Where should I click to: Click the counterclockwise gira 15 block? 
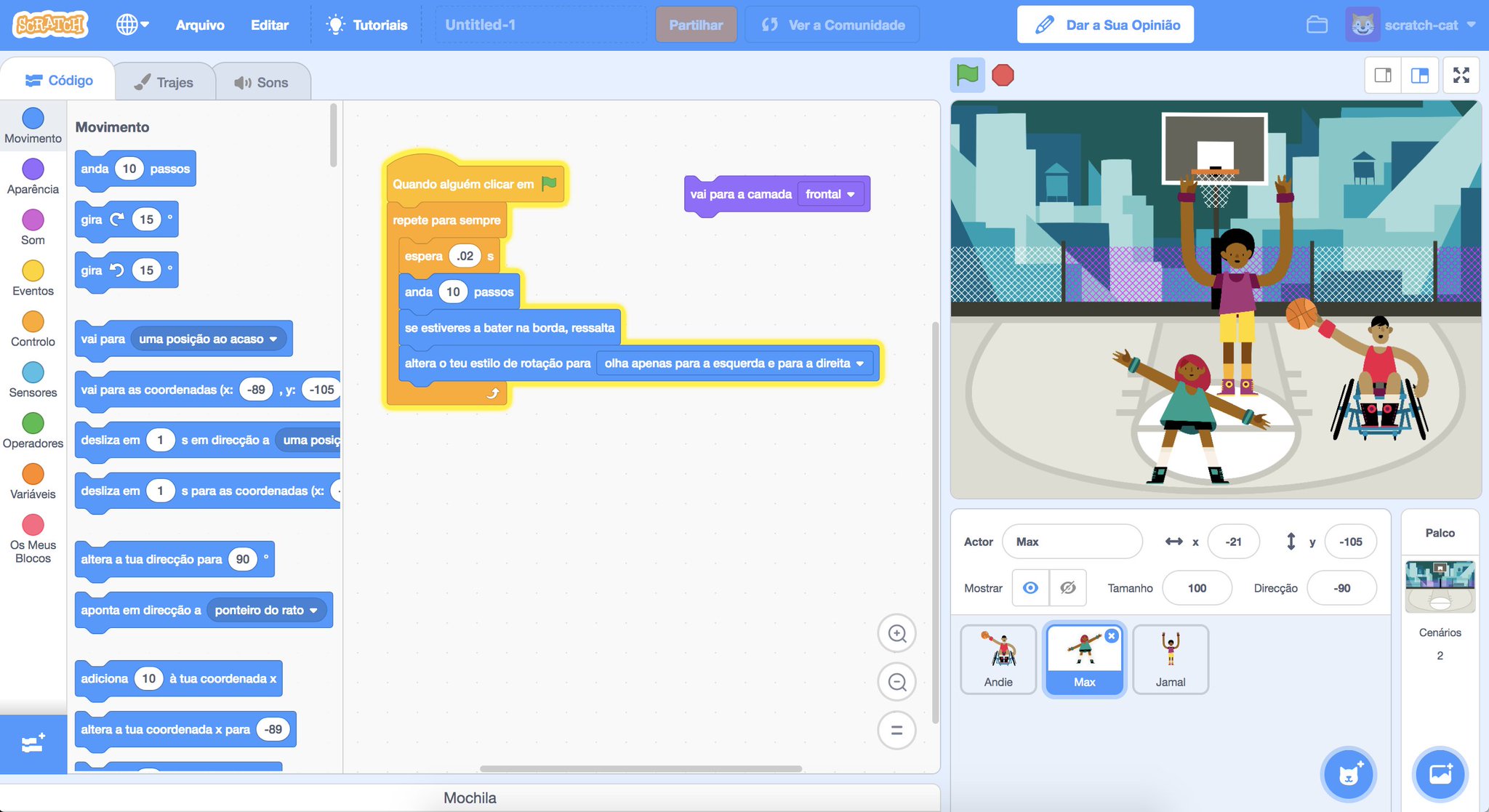click(x=126, y=270)
